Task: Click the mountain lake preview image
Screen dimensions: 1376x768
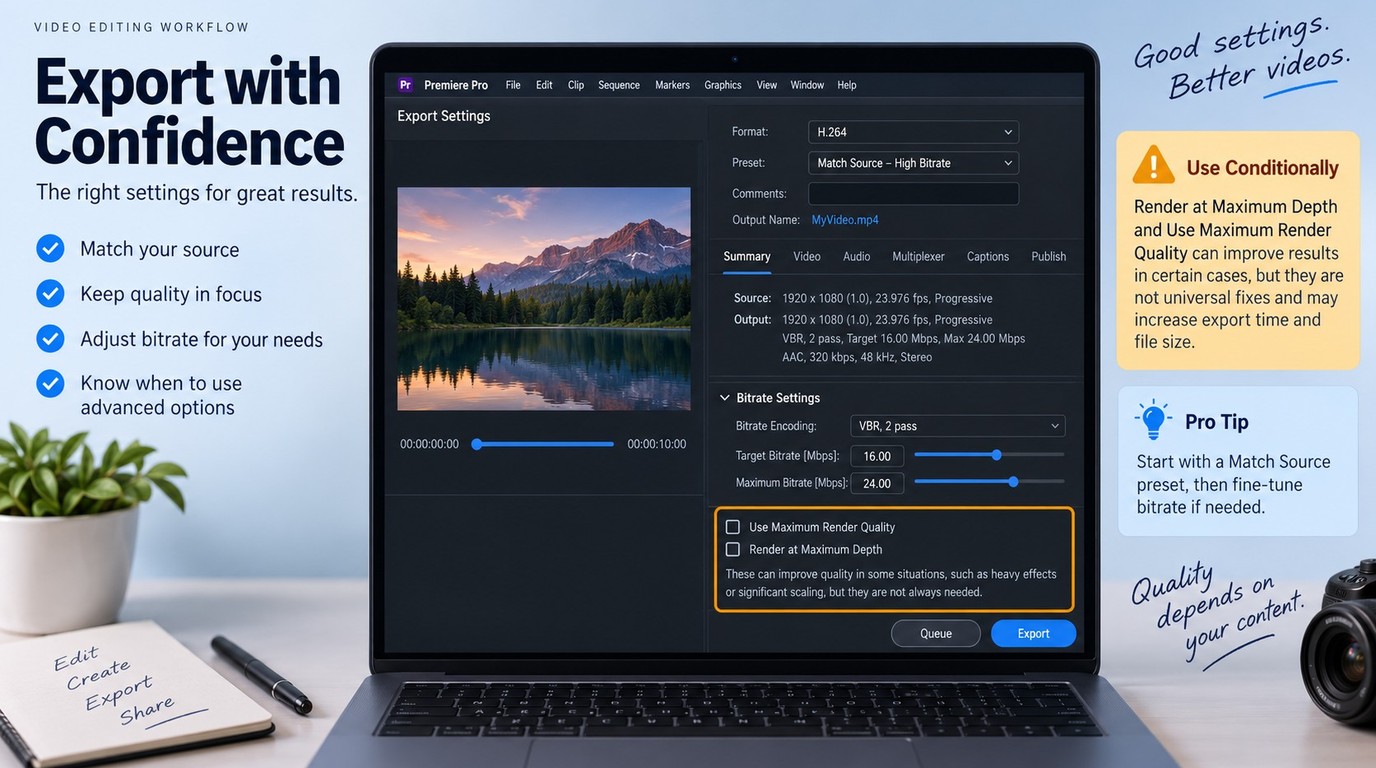Action: click(544, 299)
